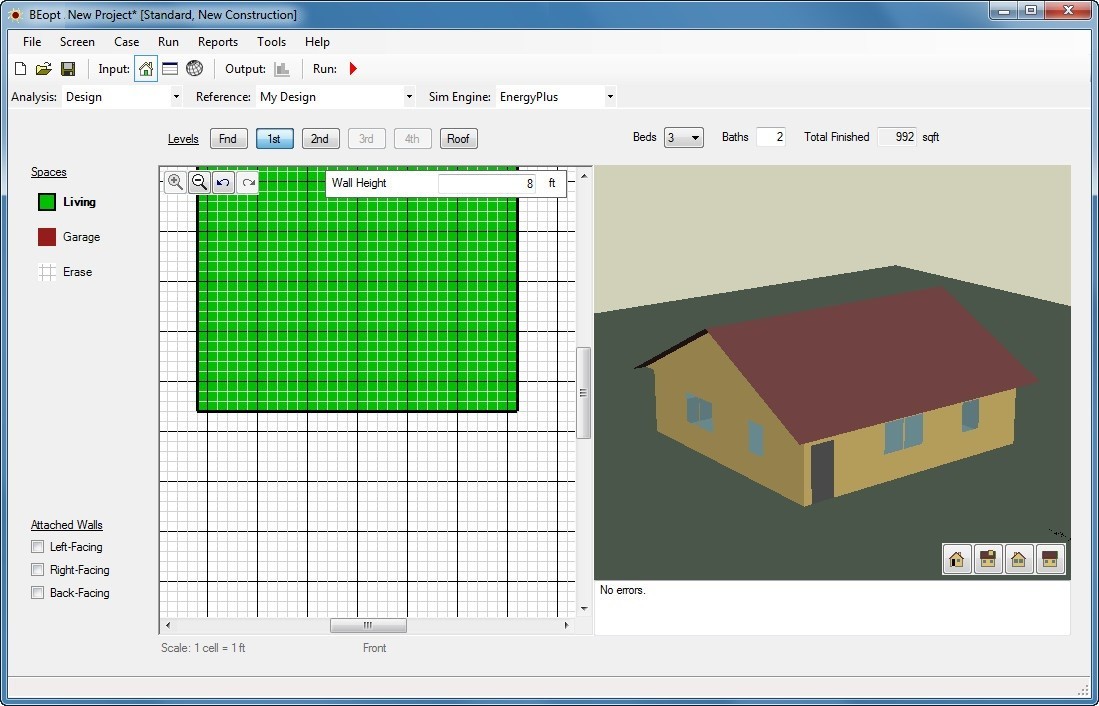Click the horizontal scrollbar under the grid
Viewport: 1099px width, 706px height.
pos(368,625)
